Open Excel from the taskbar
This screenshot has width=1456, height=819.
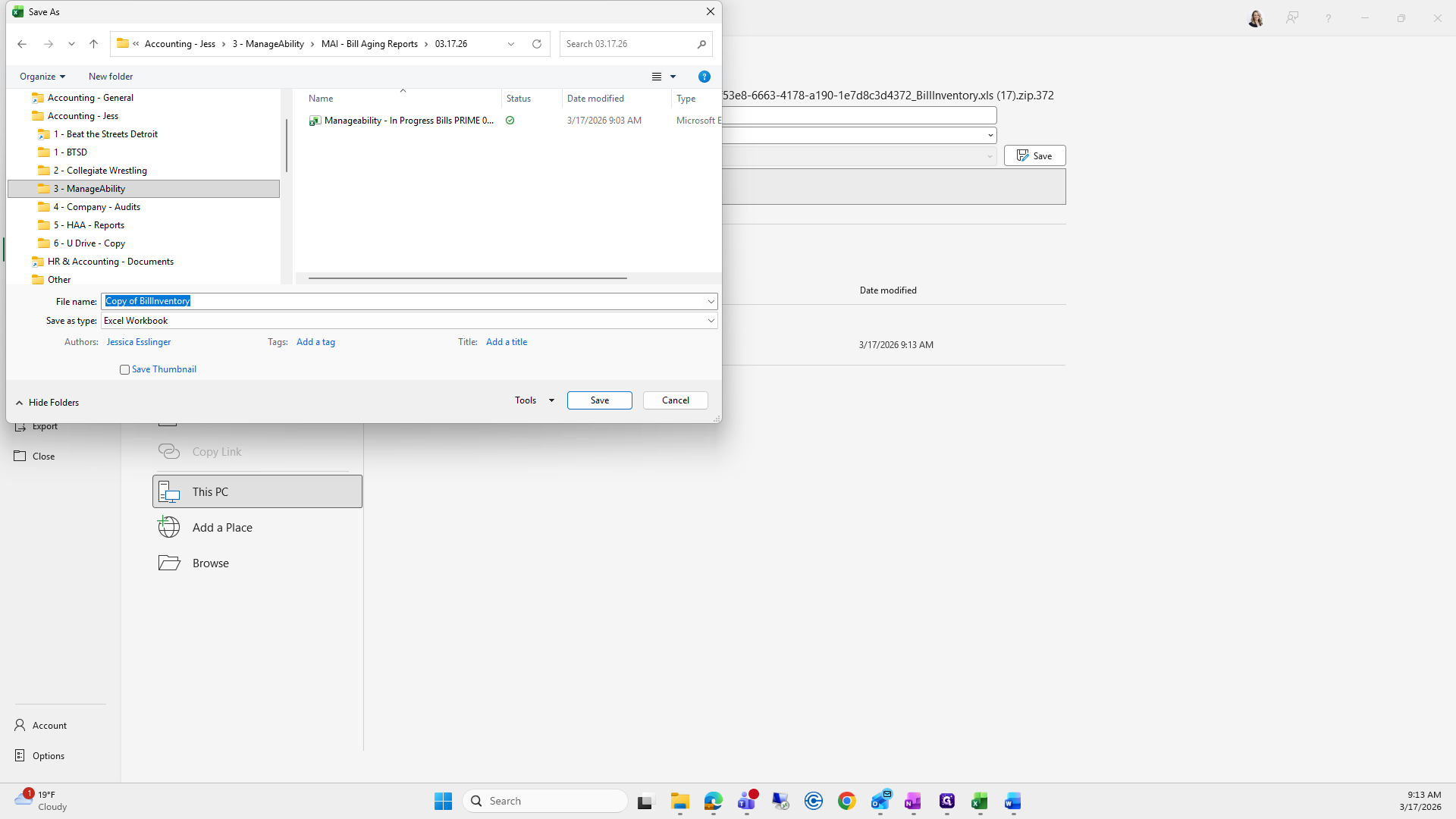pos(979,801)
